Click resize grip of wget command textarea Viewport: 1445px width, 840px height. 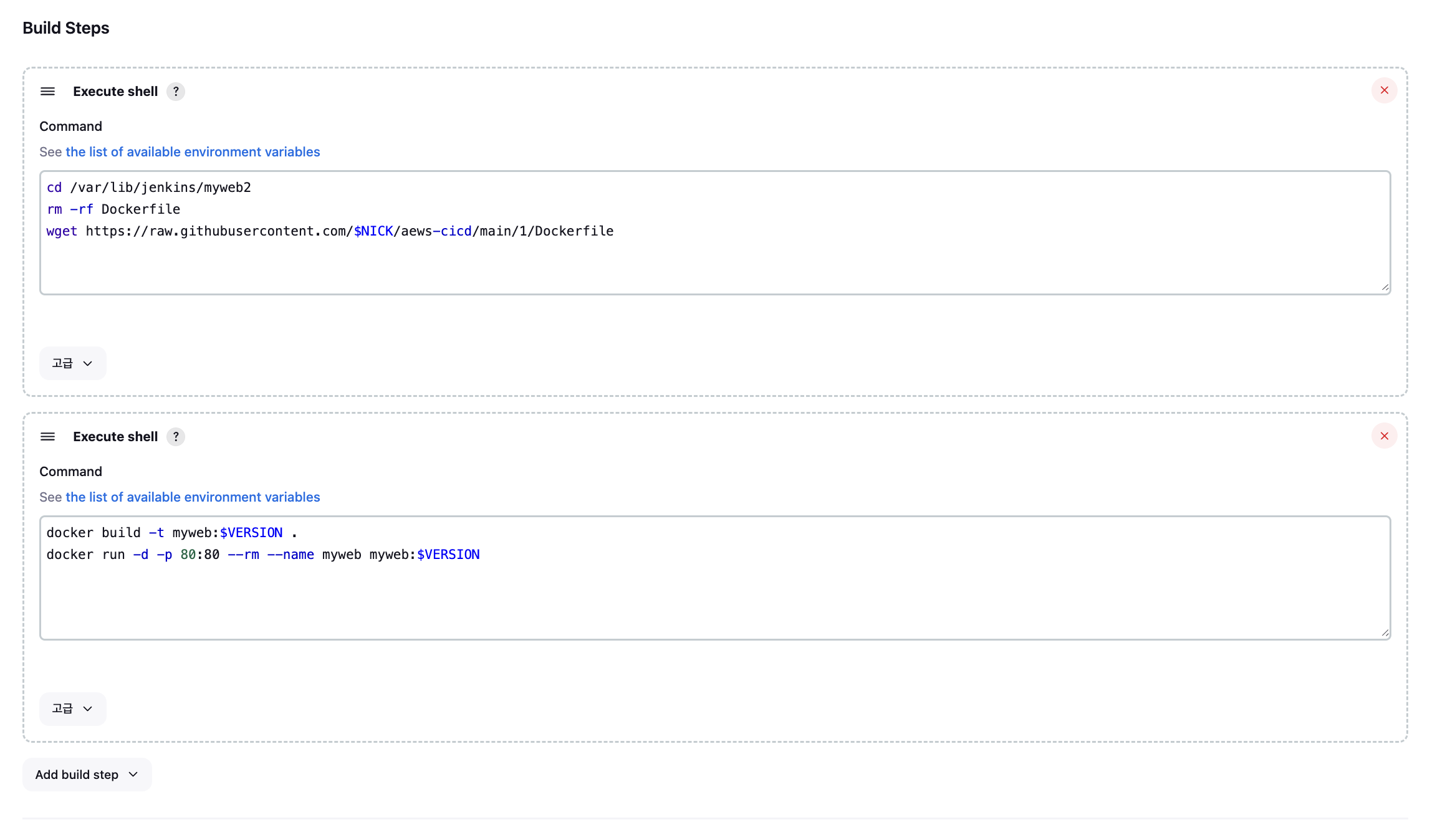coord(1385,287)
